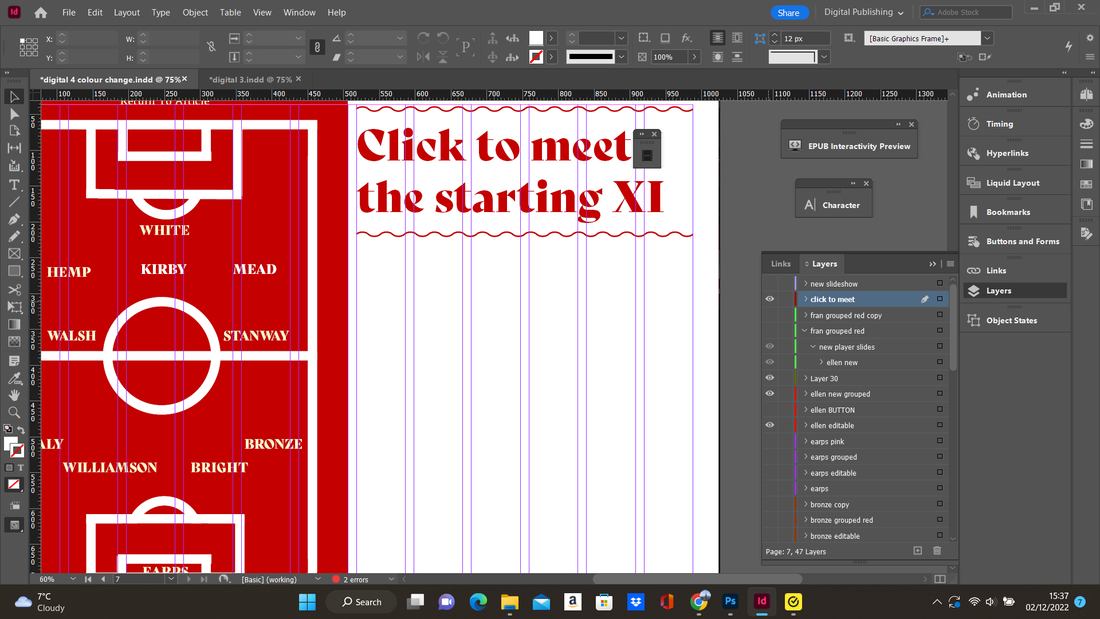Screen dimensions: 1100x619
Task: Delete the selected layer
Action: pos(937,551)
